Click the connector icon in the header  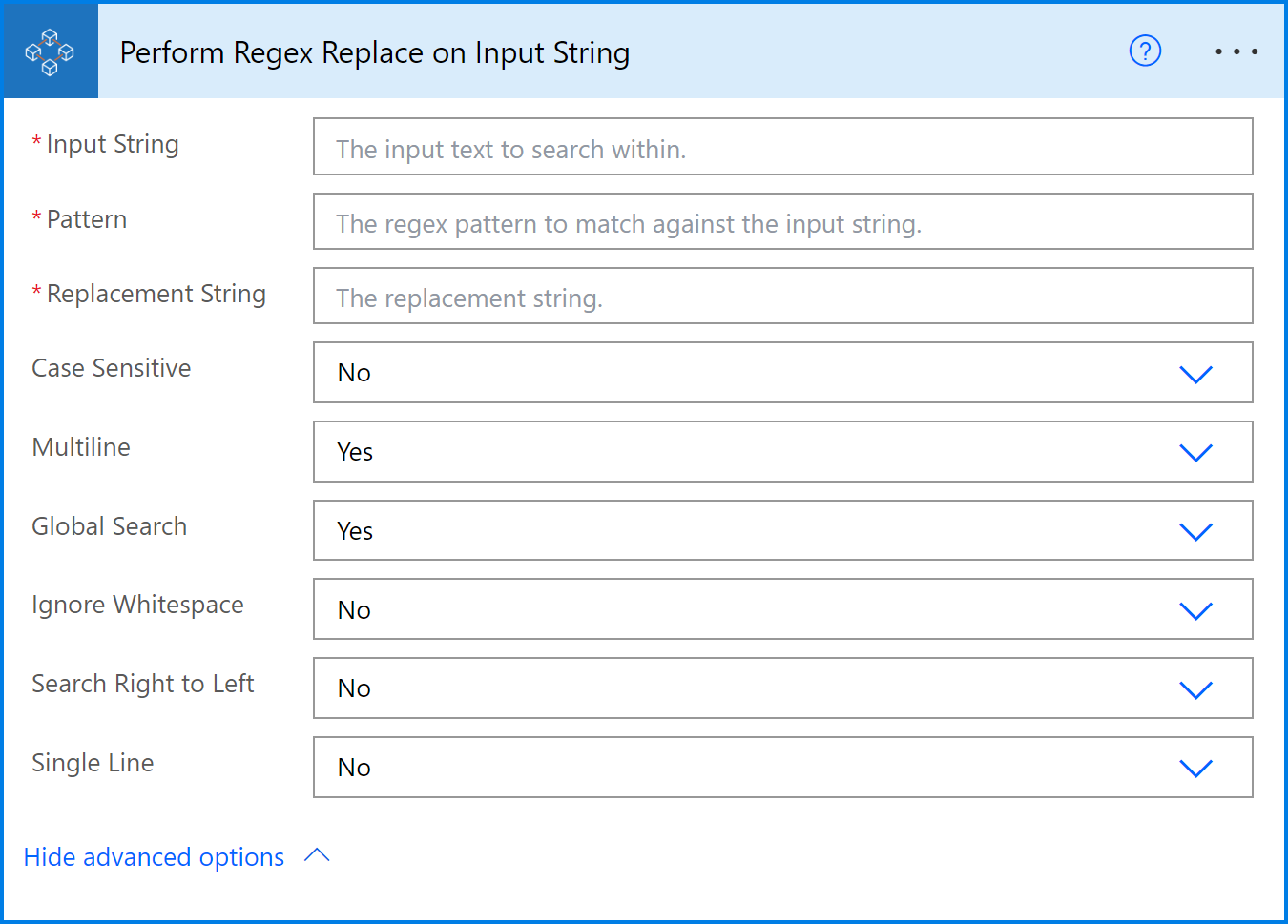tap(50, 51)
